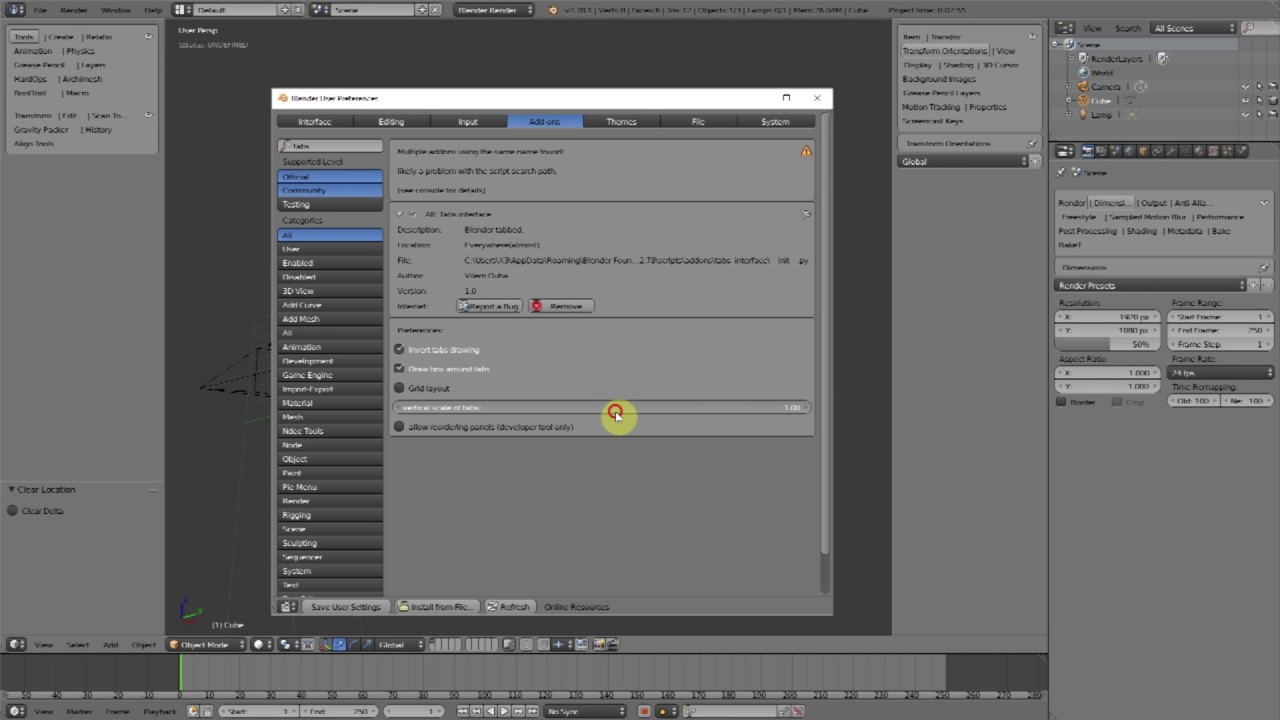Select the translate manipulator arrow icon
Image resolution: width=1280 pixels, height=720 pixels.
click(339, 645)
